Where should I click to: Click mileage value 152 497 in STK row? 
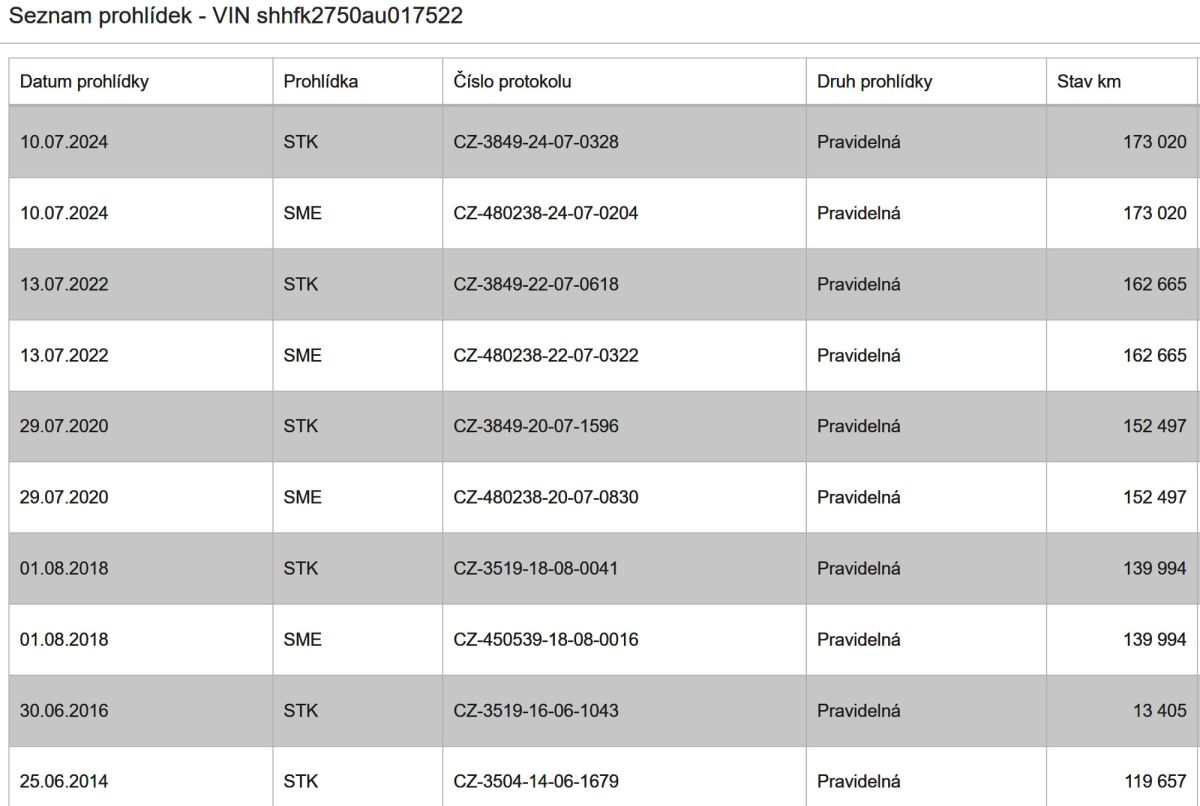[x=1155, y=426]
